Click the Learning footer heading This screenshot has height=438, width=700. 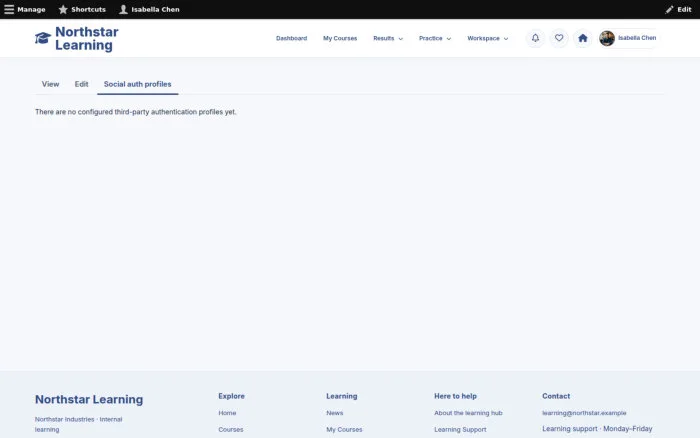click(x=342, y=396)
